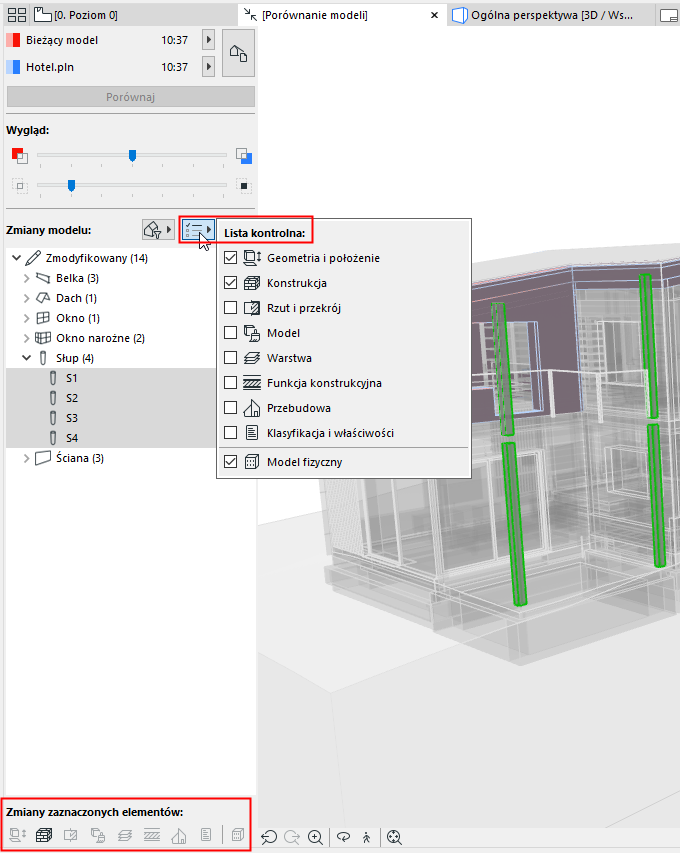Click the red current model color icon

pyautogui.click(x=20, y=156)
